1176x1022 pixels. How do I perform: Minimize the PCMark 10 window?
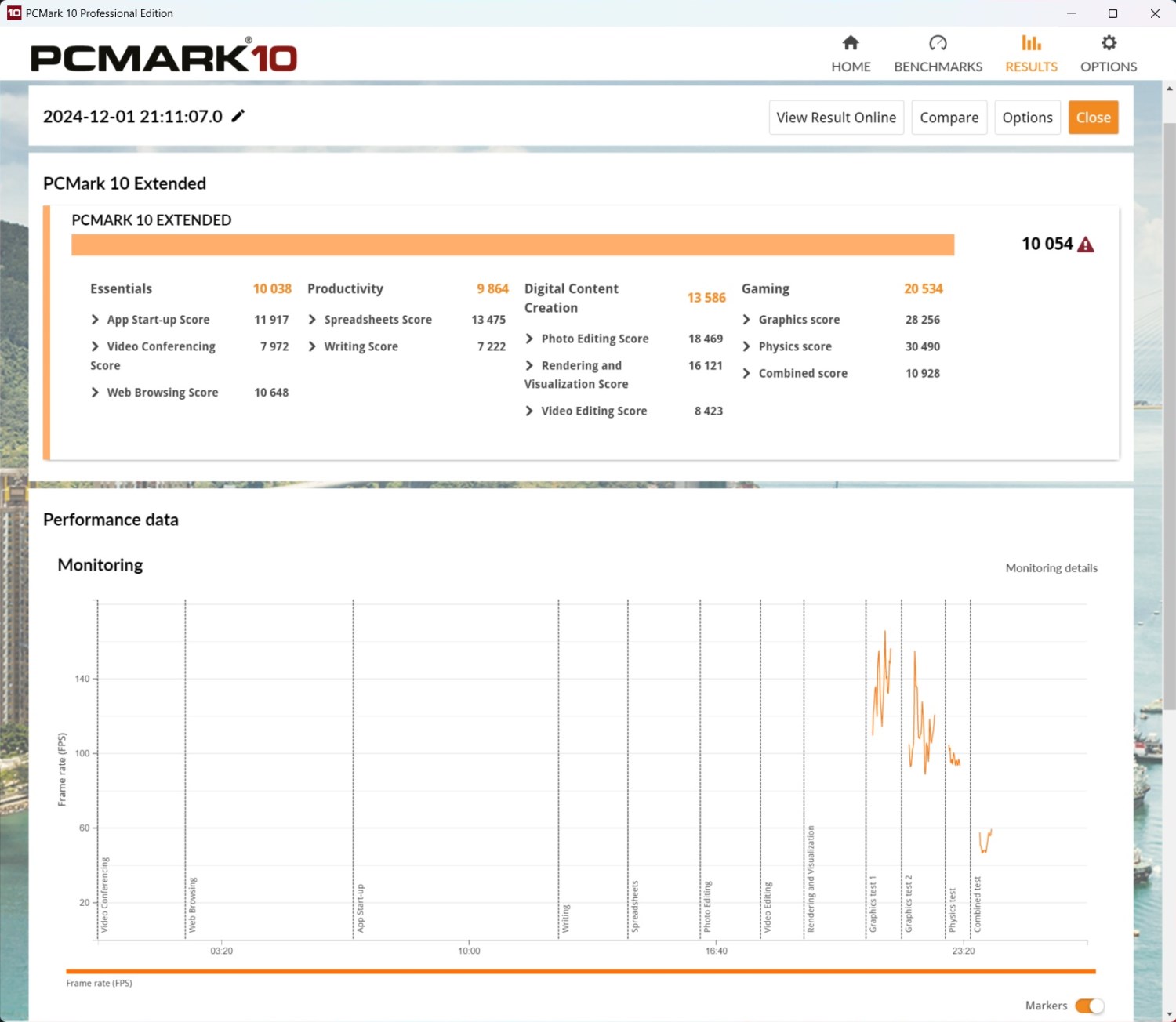[1071, 13]
